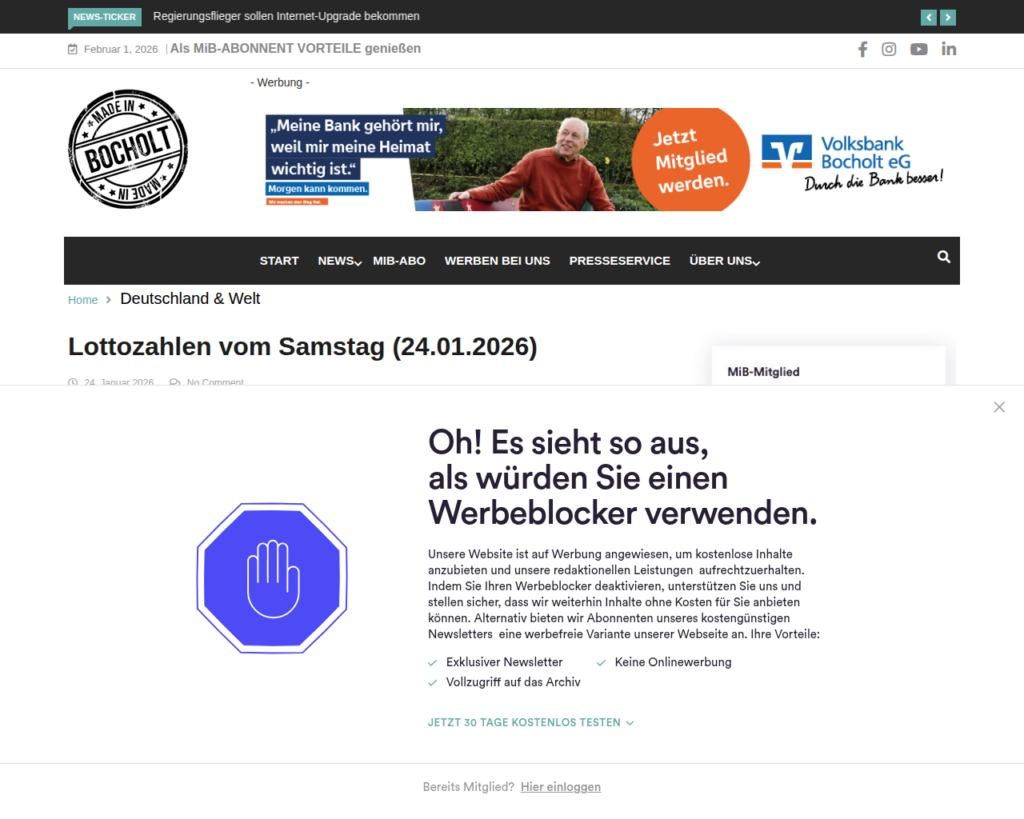
Task: Show next news-ticker headline
Action: pos(948,18)
